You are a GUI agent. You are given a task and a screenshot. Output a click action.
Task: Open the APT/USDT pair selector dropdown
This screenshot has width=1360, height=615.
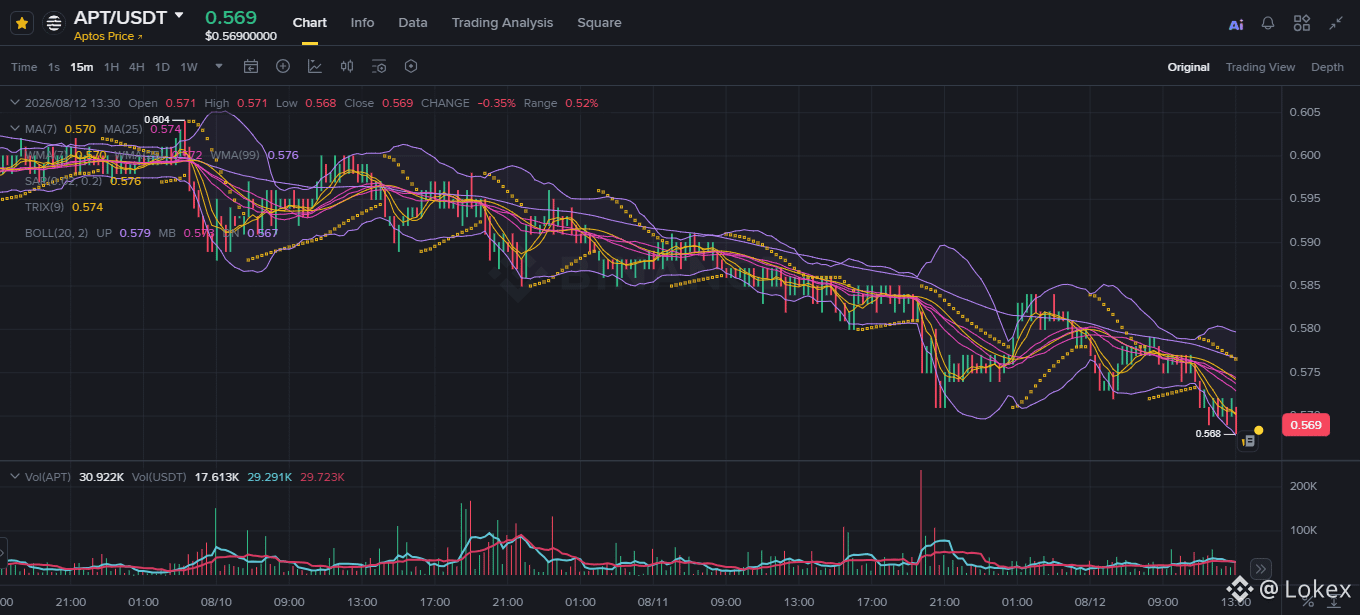point(179,15)
